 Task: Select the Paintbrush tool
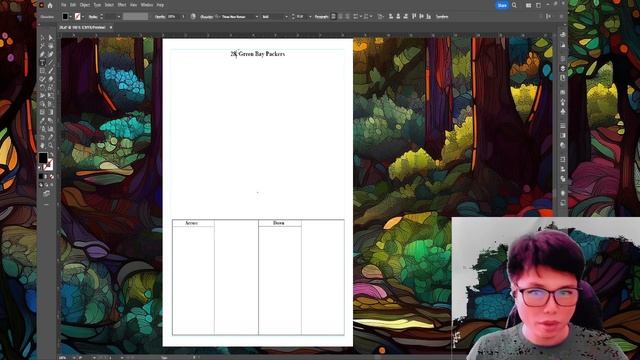point(51,71)
